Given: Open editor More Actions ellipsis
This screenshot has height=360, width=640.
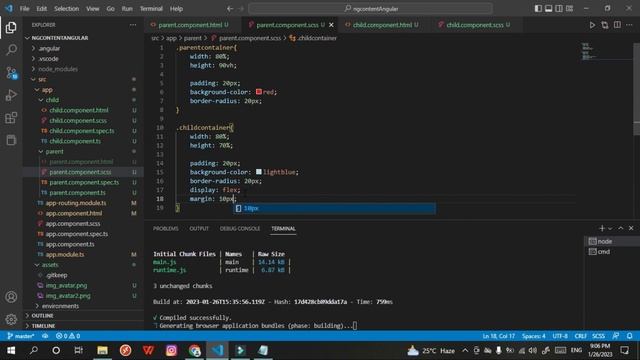Looking at the screenshot, I should pos(629,25).
